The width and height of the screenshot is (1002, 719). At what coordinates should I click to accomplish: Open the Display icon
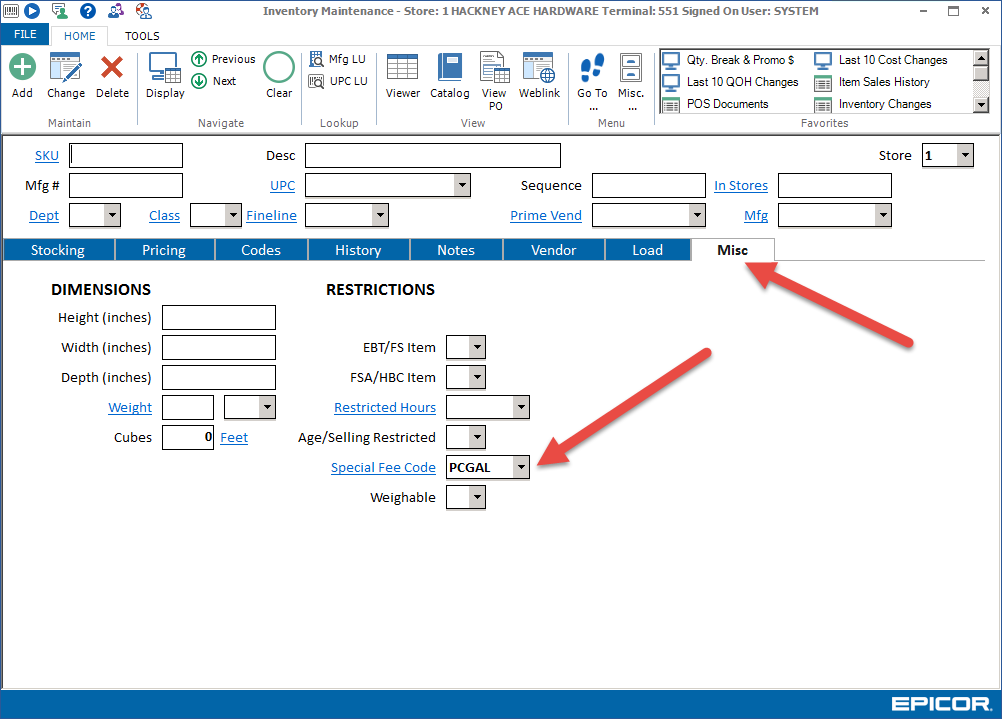(165, 68)
